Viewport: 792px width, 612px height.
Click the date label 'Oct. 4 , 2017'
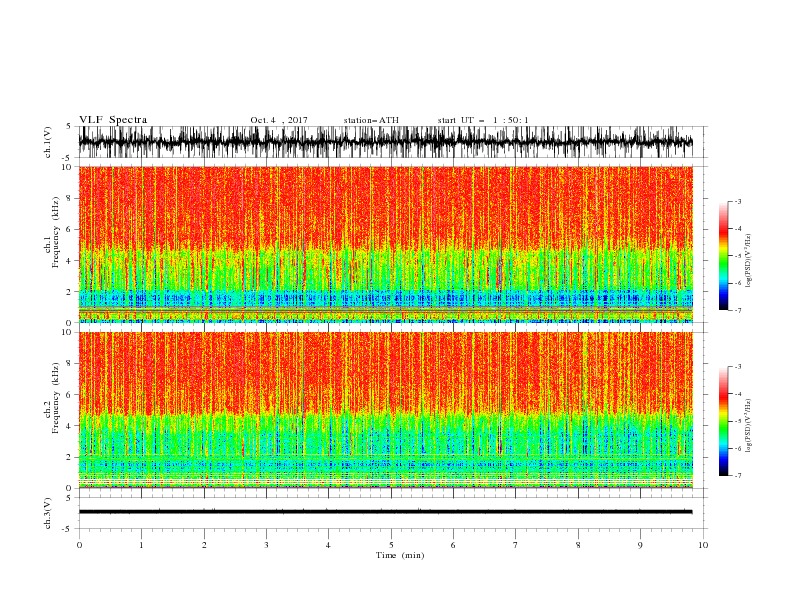click(279, 120)
